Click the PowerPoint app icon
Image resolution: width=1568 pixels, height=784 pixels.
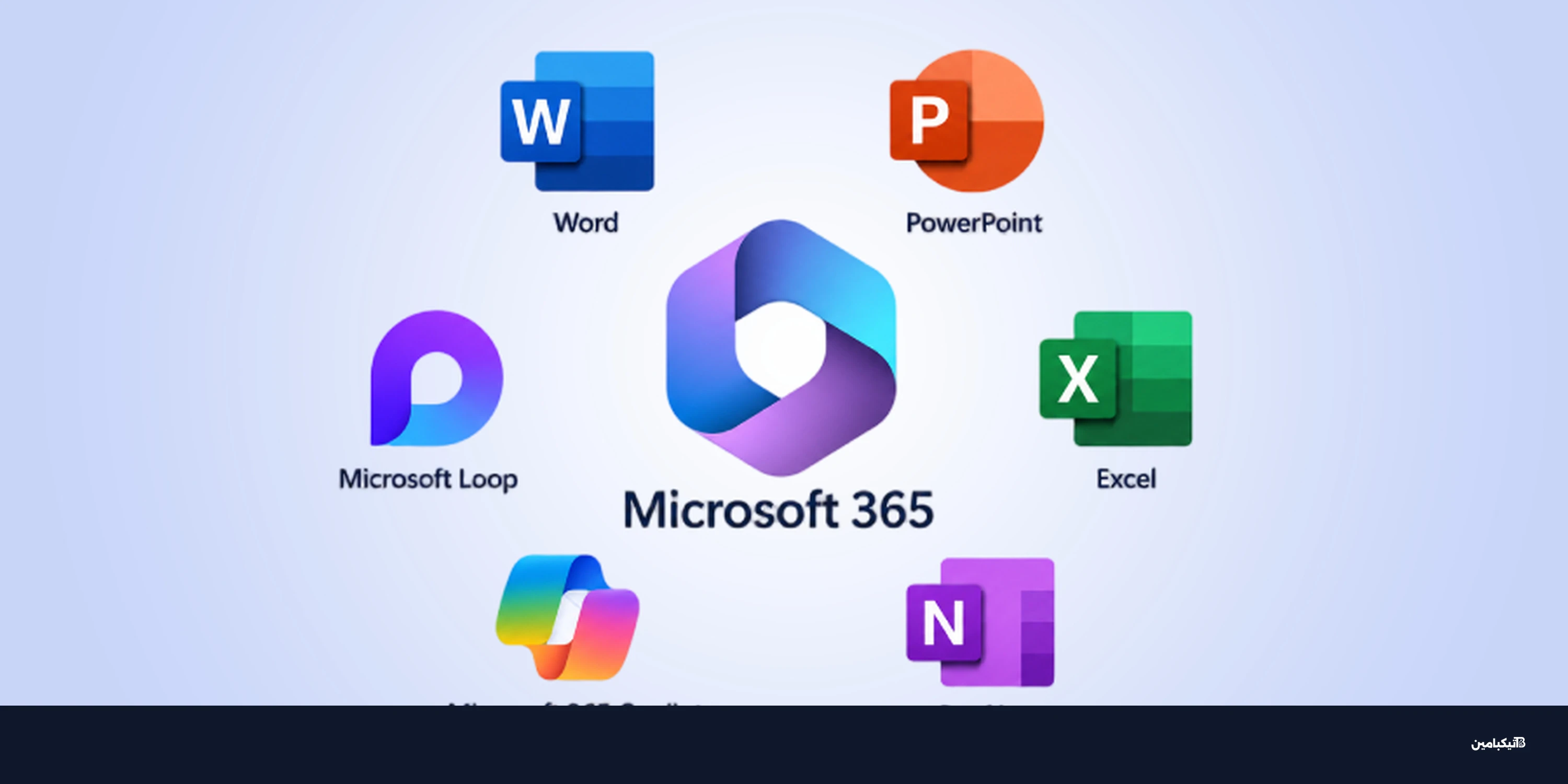pos(966,121)
